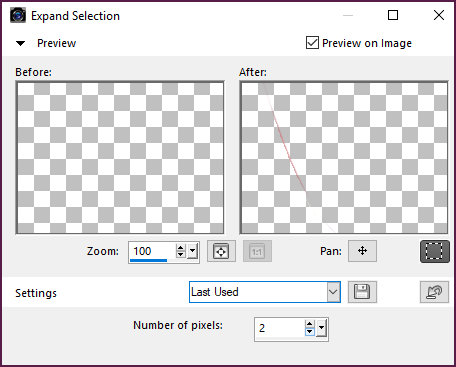
Task: Click the zoom to 100% (1:1) icon
Action: pyautogui.click(x=257, y=251)
